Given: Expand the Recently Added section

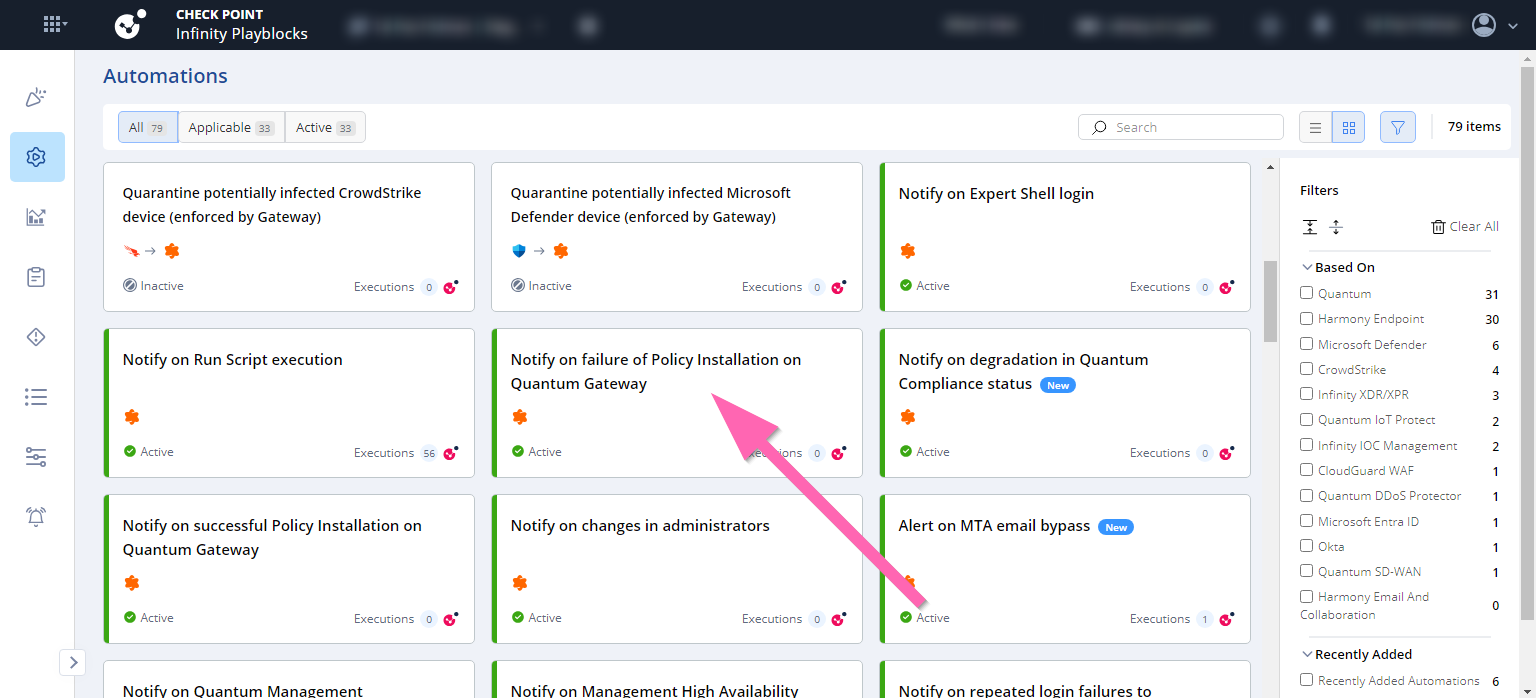Looking at the screenshot, I should (x=1307, y=653).
